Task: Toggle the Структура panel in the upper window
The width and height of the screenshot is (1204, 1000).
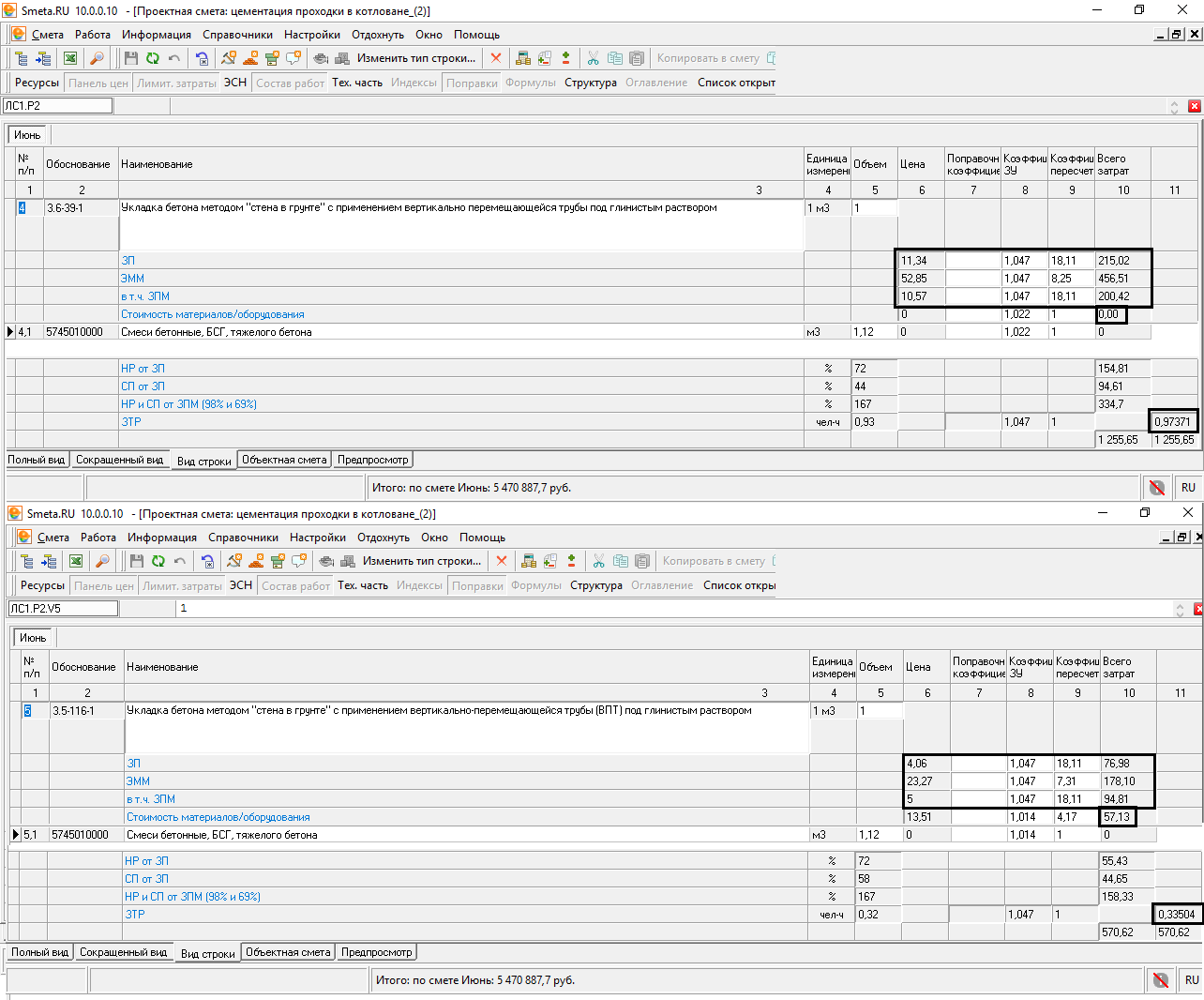Action: tap(591, 83)
